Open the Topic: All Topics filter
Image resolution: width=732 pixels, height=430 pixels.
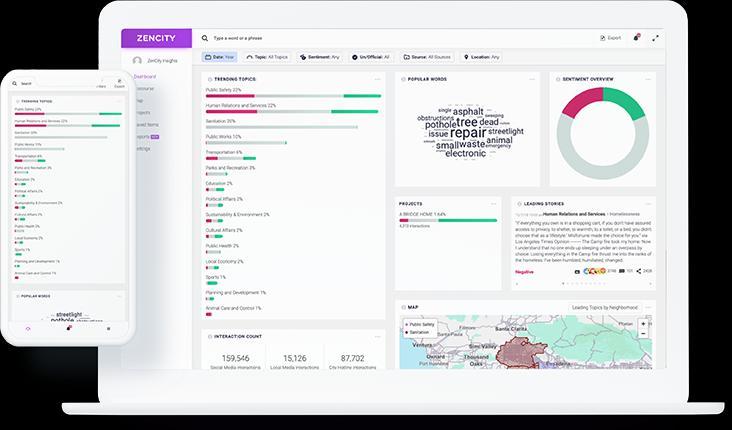click(x=267, y=57)
